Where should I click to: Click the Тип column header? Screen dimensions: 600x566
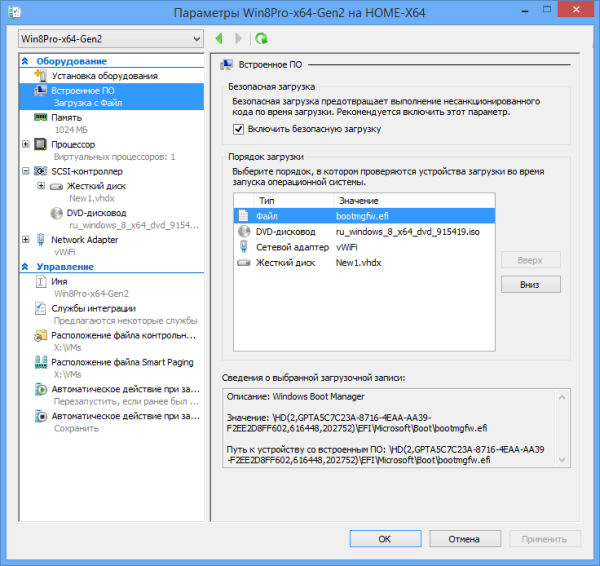(293, 201)
